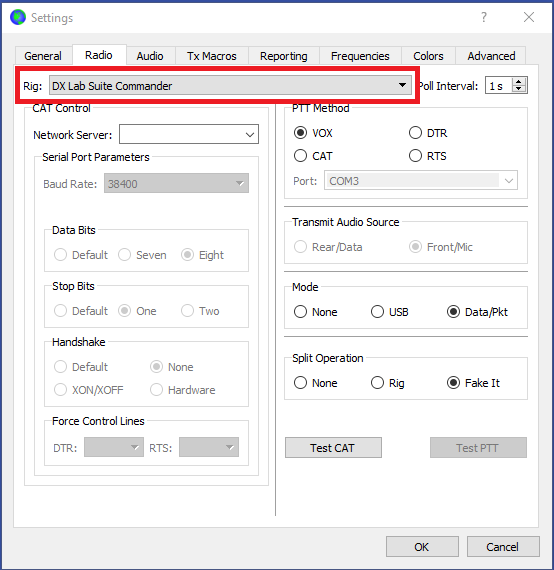Set Mode to Data/Pkt
This screenshot has width=554, height=570.
tap(477, 312)
